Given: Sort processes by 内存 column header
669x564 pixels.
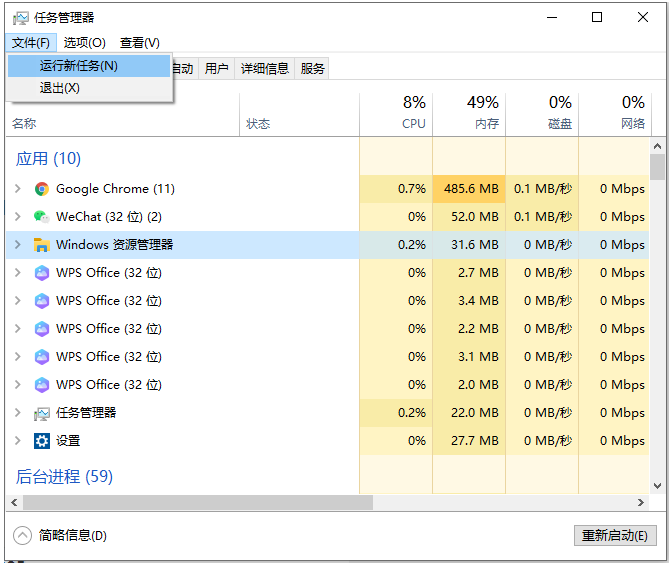Looking at the screenshot, I should 469,112.
